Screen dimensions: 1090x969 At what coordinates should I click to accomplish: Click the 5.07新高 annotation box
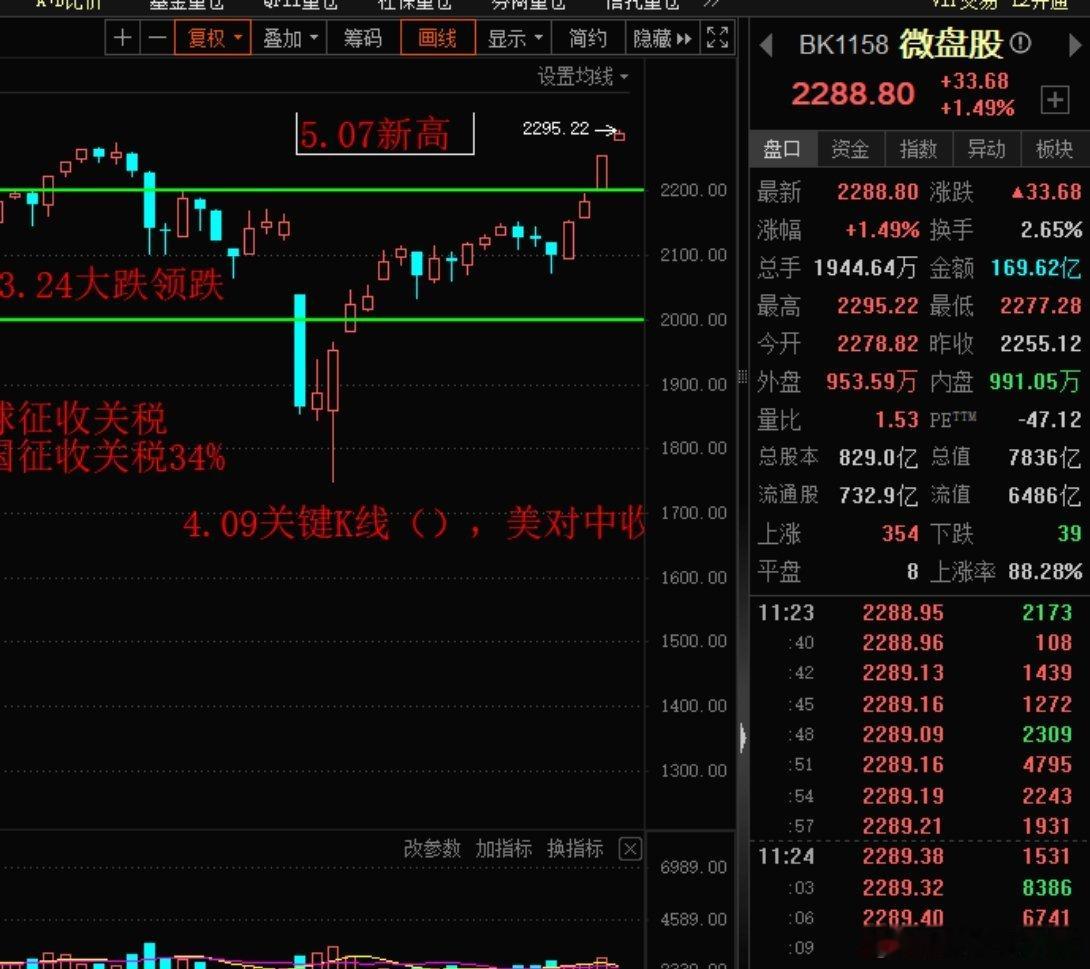385,133
